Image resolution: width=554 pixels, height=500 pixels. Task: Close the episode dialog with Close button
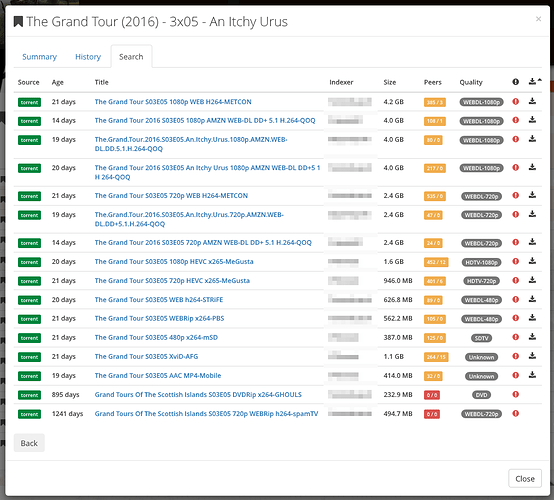tap(525, 478)
